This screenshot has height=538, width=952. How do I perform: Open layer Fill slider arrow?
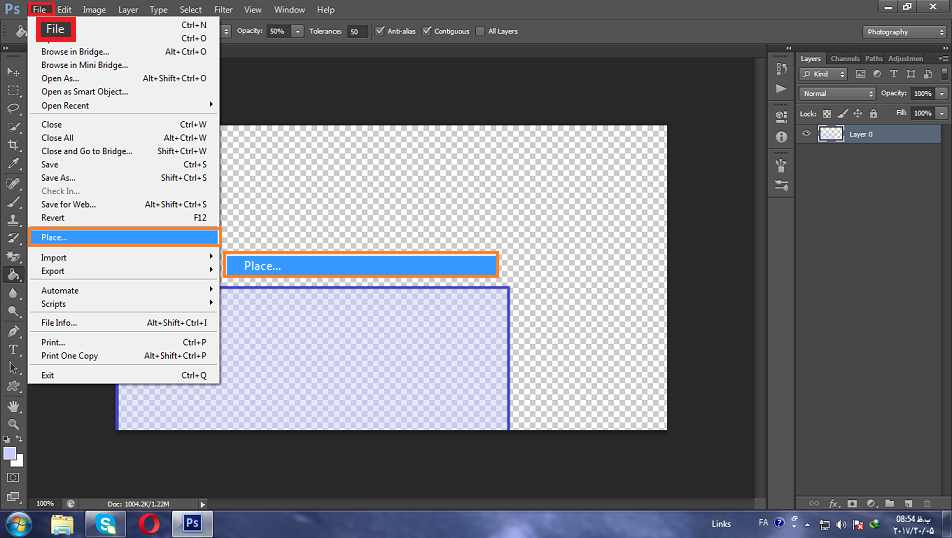pyautogui.click(x=942, y=114)
